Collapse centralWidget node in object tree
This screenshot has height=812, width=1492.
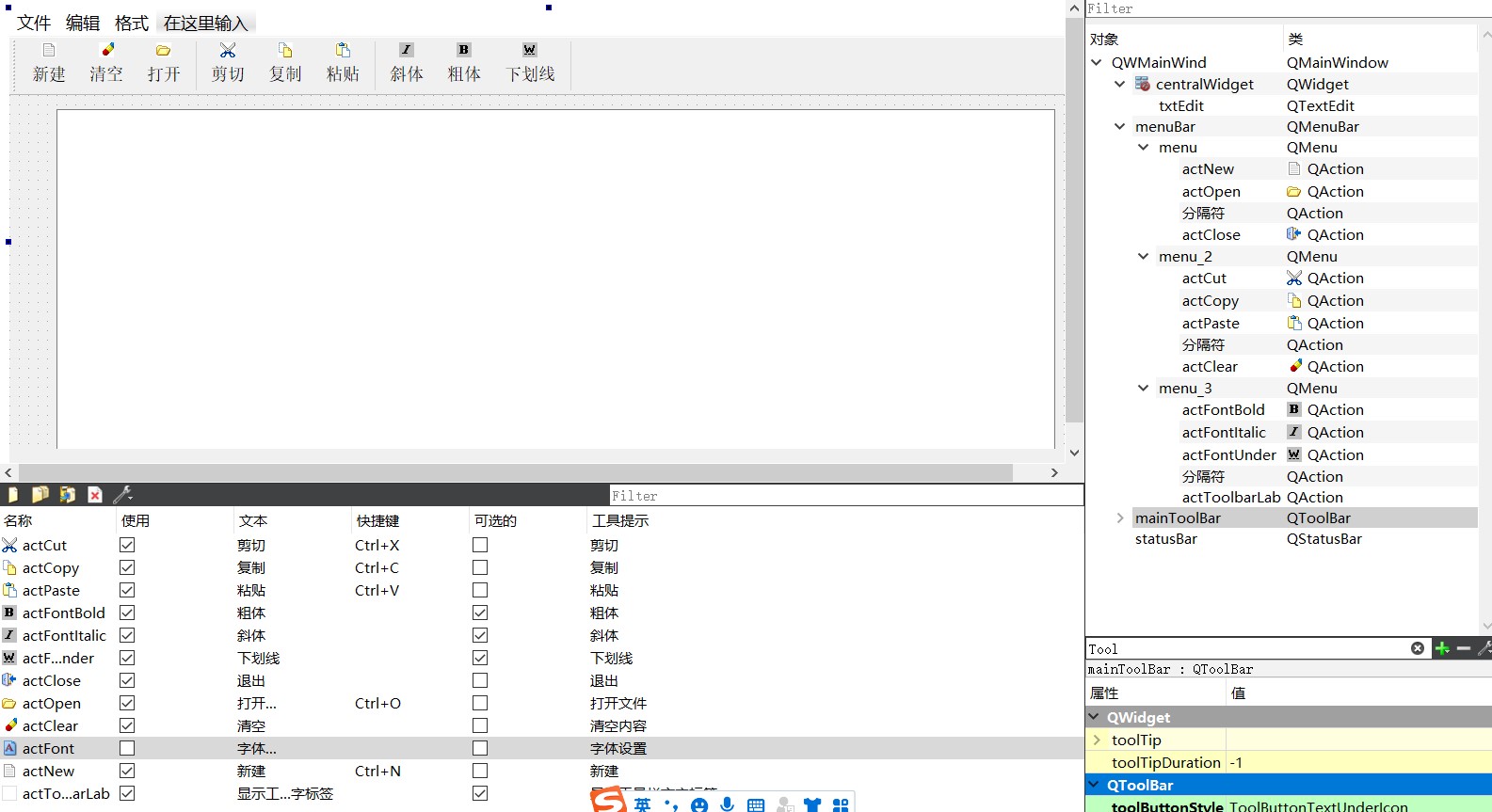click(1119, 84)
